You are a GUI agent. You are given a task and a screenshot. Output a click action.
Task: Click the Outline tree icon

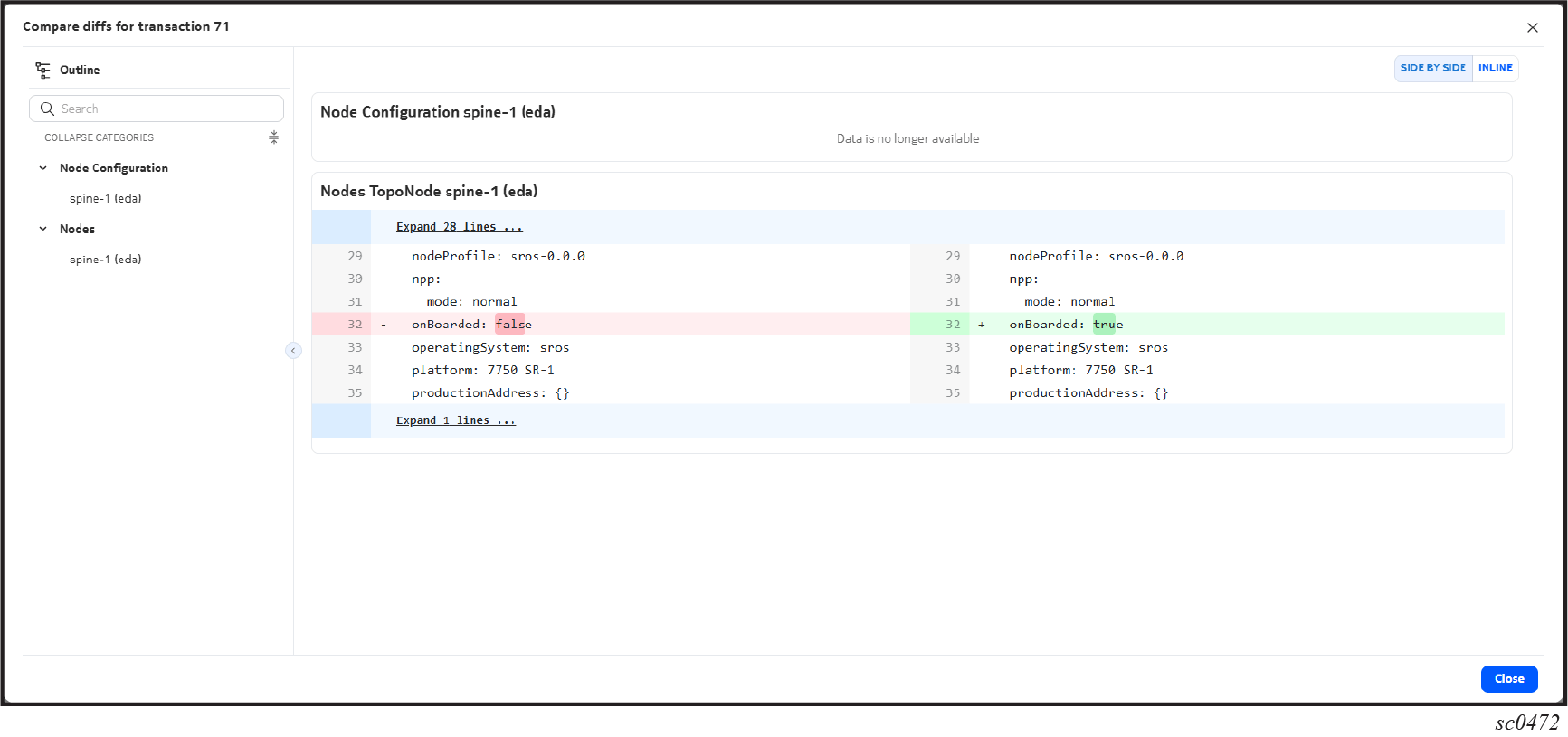43,70
